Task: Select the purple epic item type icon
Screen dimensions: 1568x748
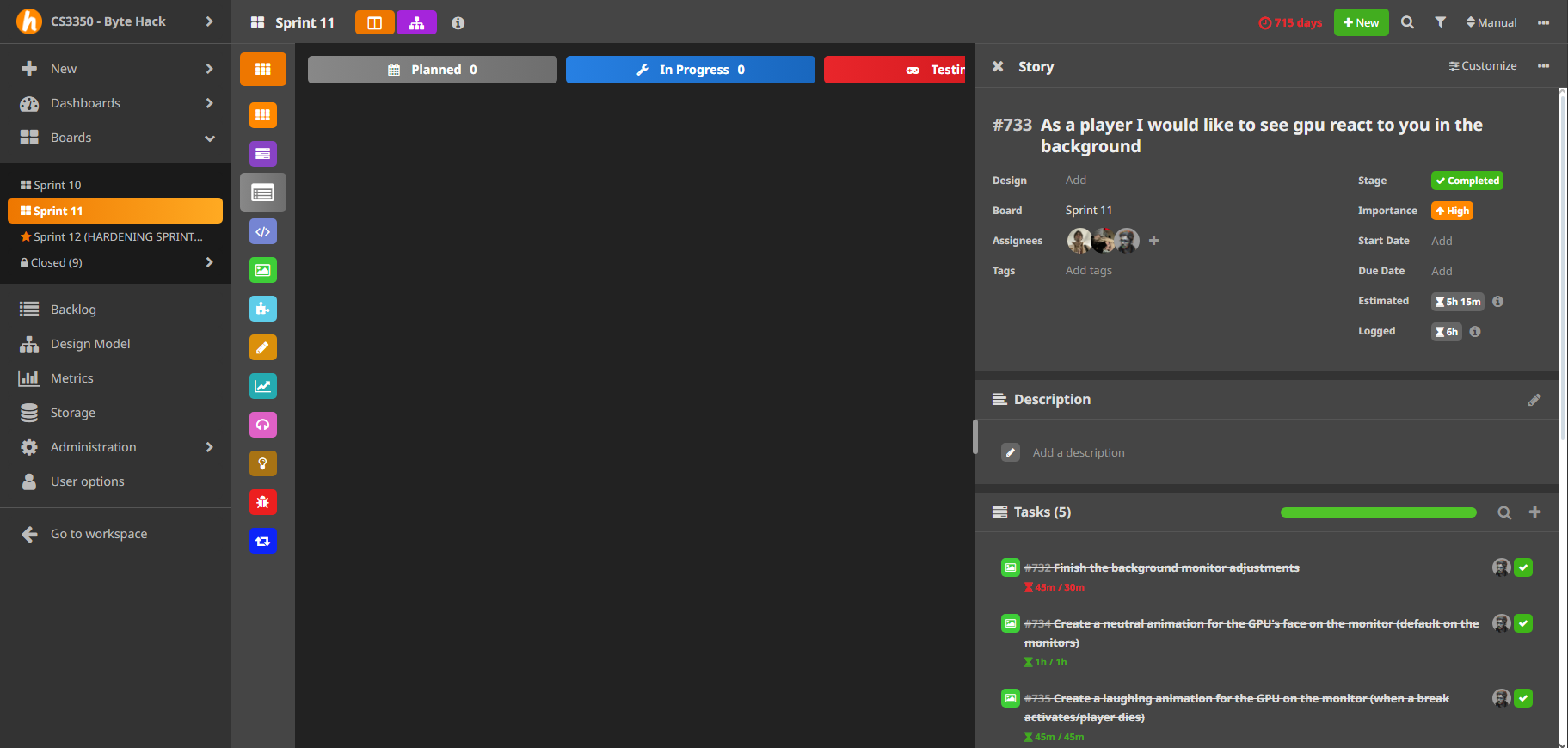Action: click(x=263, y=154)
